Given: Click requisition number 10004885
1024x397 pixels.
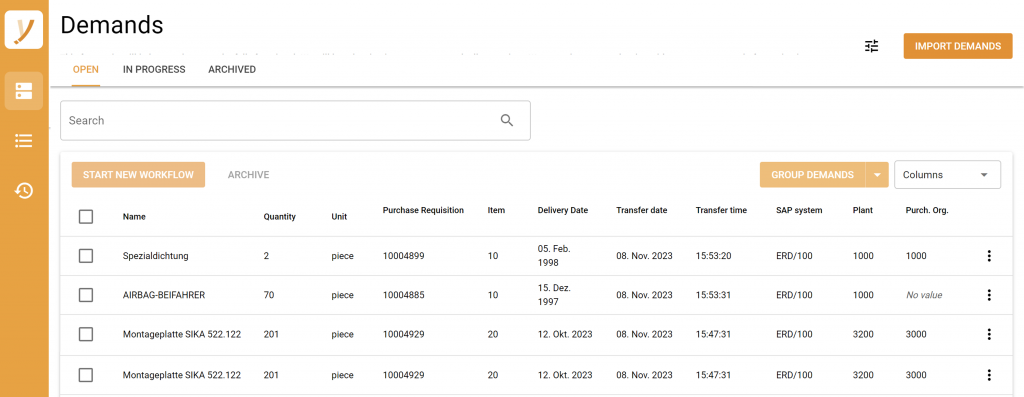Looking at the screenshot, I should tap(404, 295).
